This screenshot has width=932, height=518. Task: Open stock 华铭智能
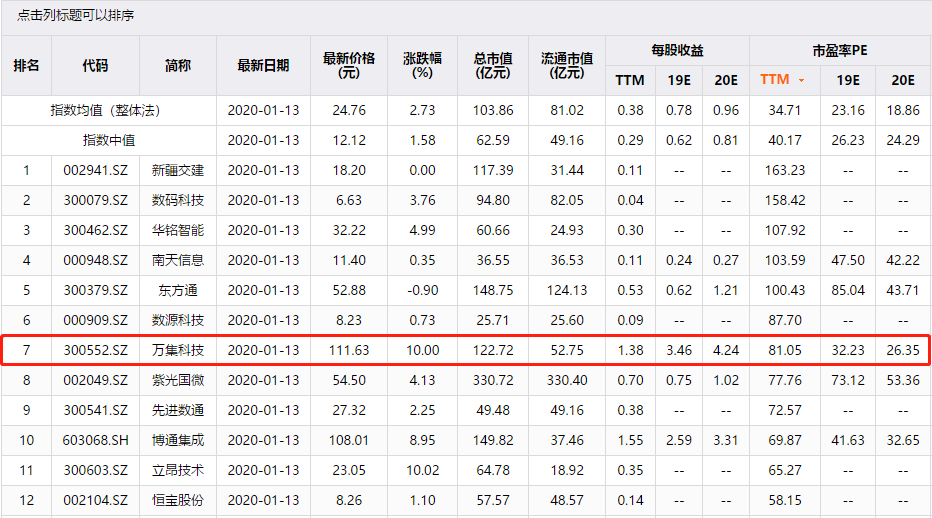[x=178, y=230]
